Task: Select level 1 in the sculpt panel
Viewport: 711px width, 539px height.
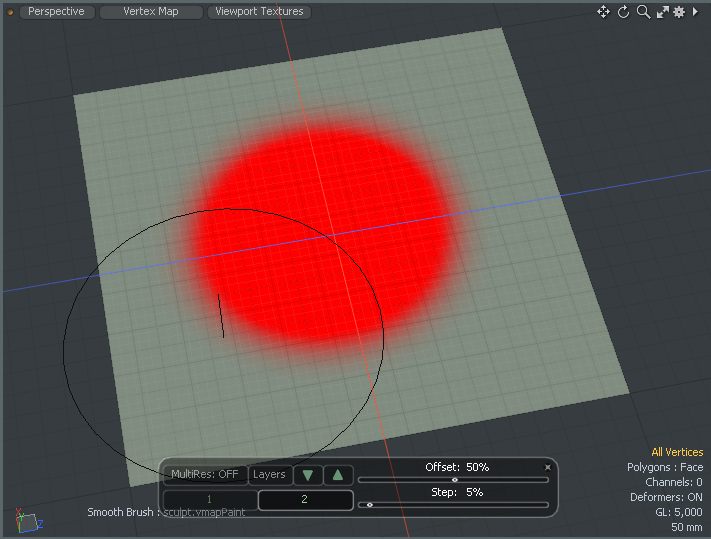Action: 210,500
